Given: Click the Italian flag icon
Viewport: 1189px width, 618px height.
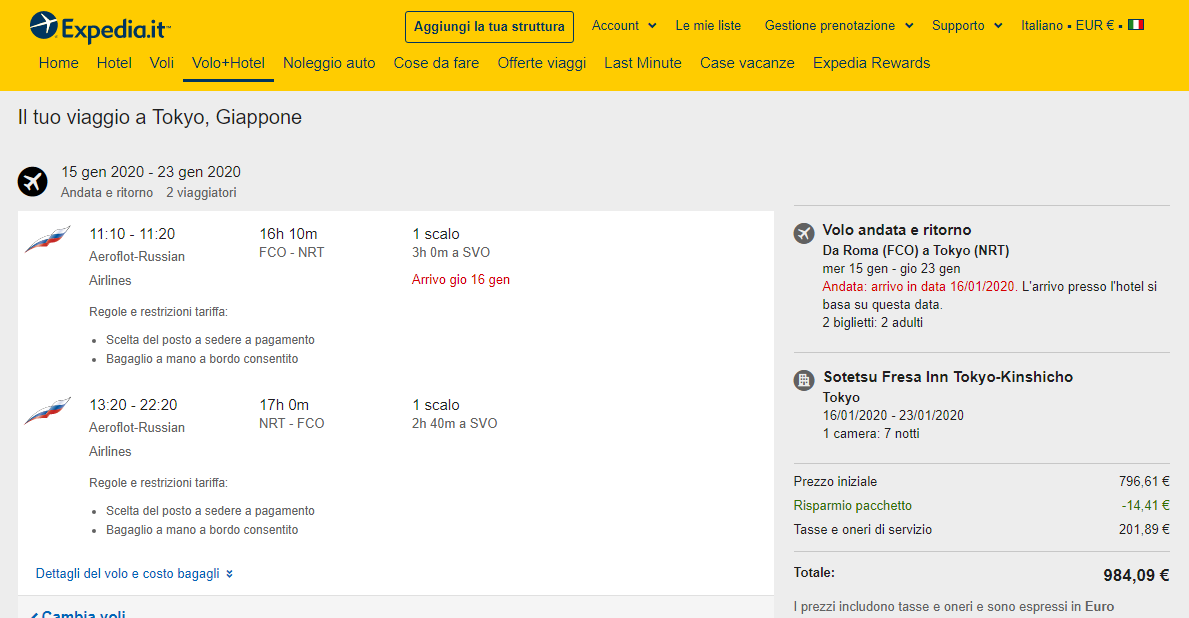Looking at the screenshot, I should click(1136, 25).
